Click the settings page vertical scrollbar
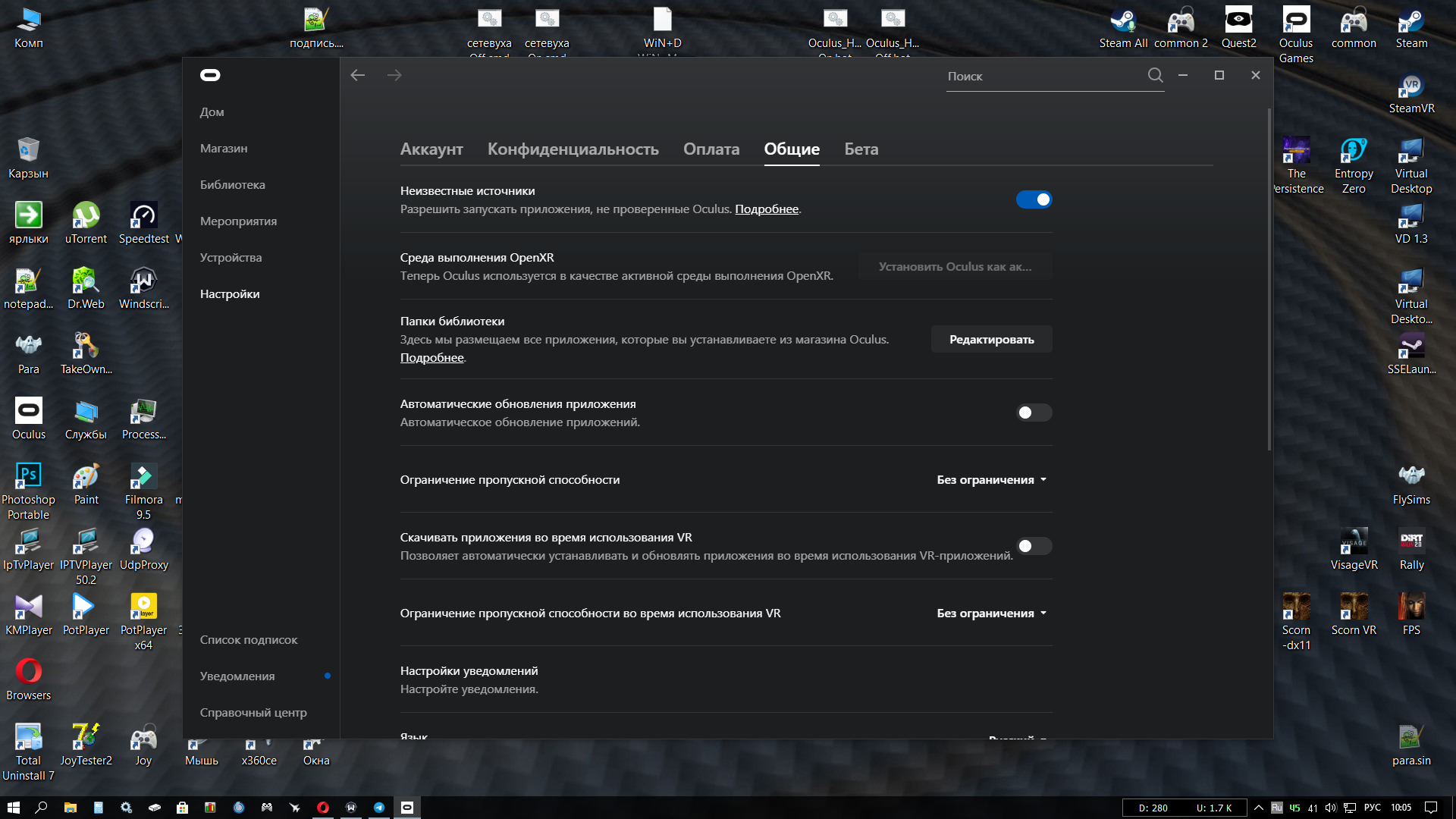This screenshot has height=819, width=1456. 1269,279
